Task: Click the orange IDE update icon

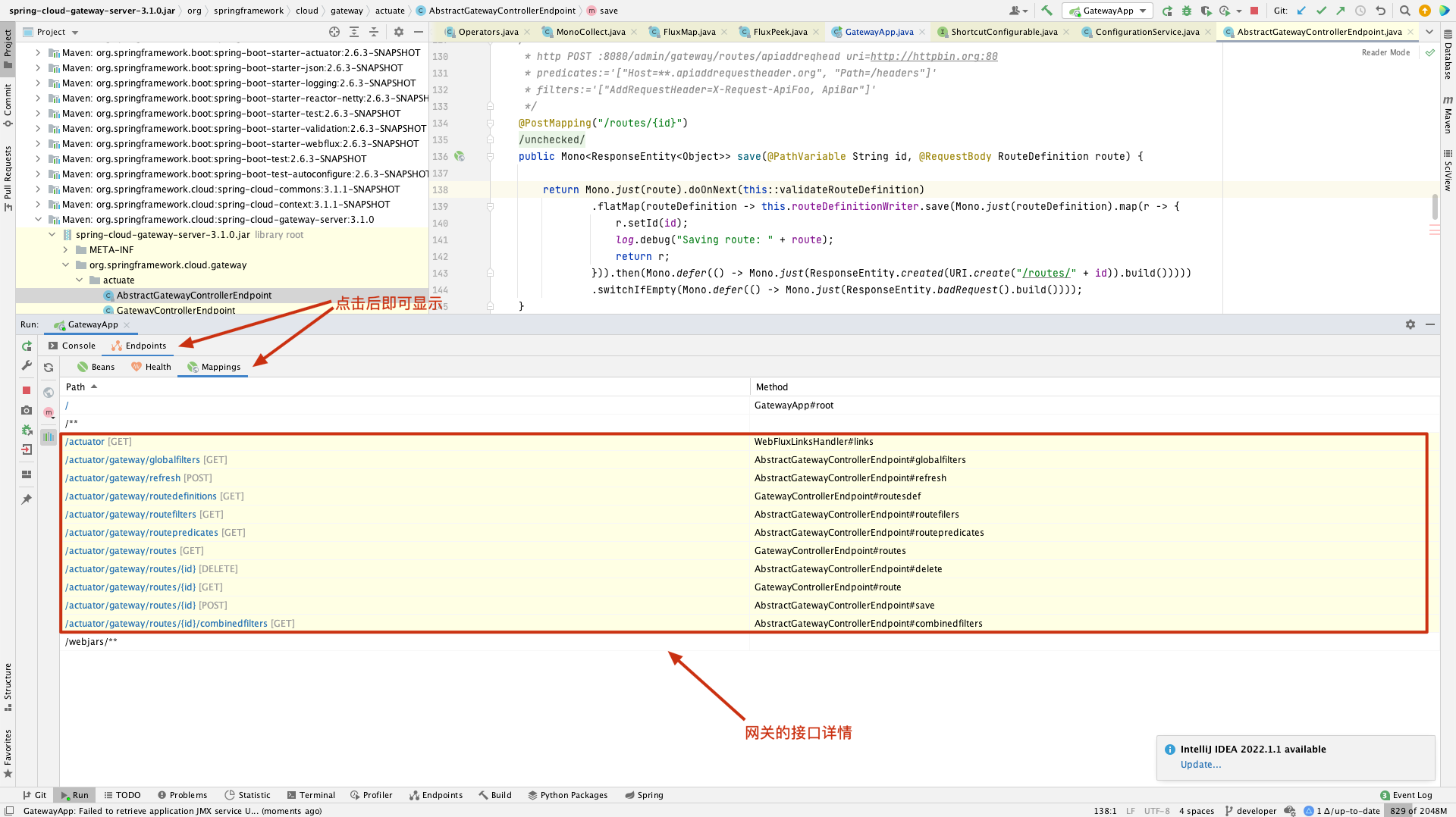Action: pos(1425,11)
